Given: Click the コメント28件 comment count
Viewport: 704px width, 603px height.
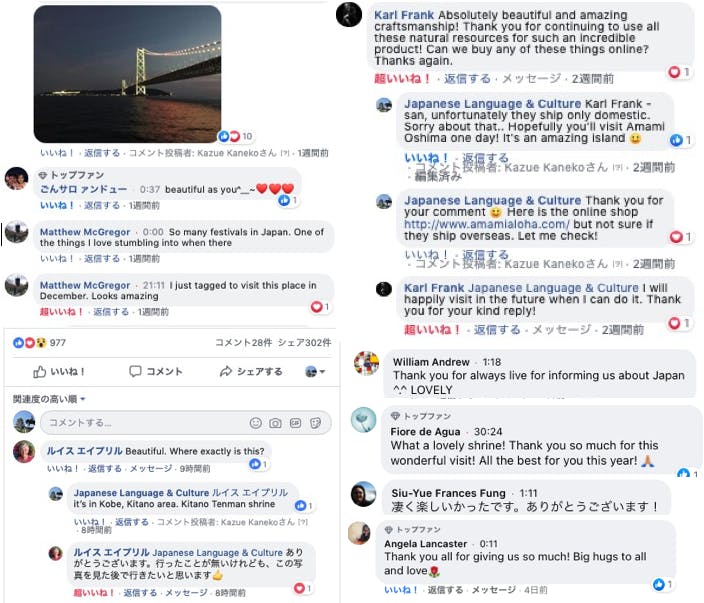Looking at the screenshot, I should (x=244, y=342).
